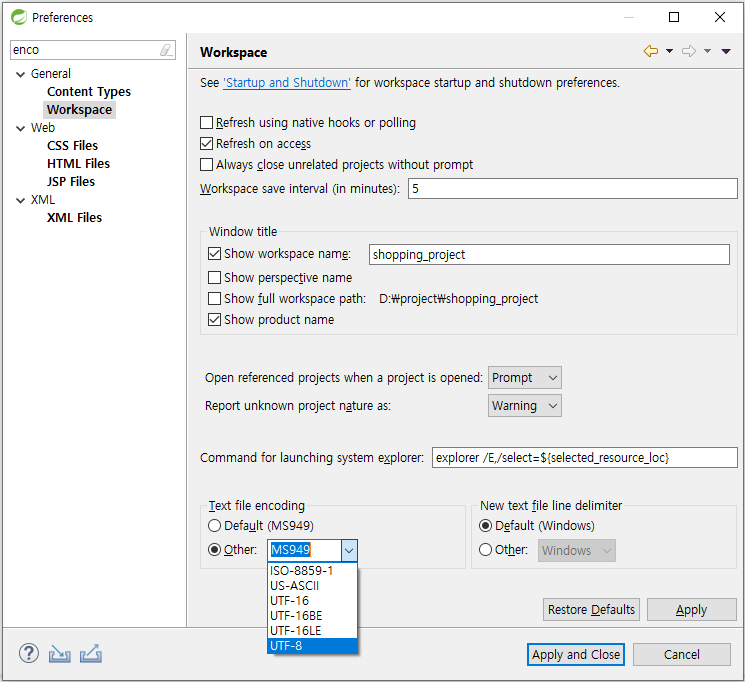Collapse the Web tree category
The image size is (745, 682).
click(20, 128)
